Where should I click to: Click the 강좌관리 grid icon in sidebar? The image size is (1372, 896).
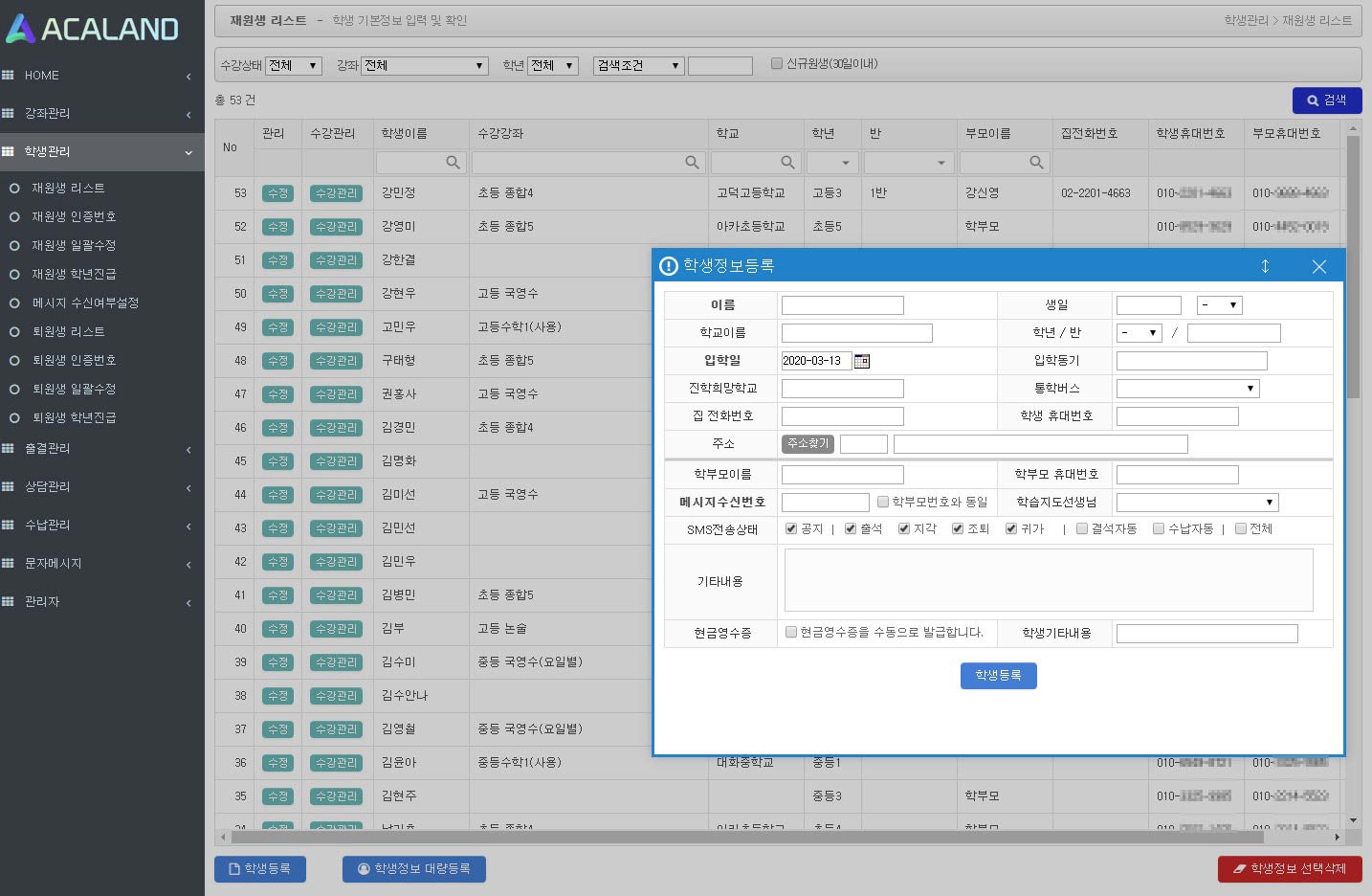8,113
